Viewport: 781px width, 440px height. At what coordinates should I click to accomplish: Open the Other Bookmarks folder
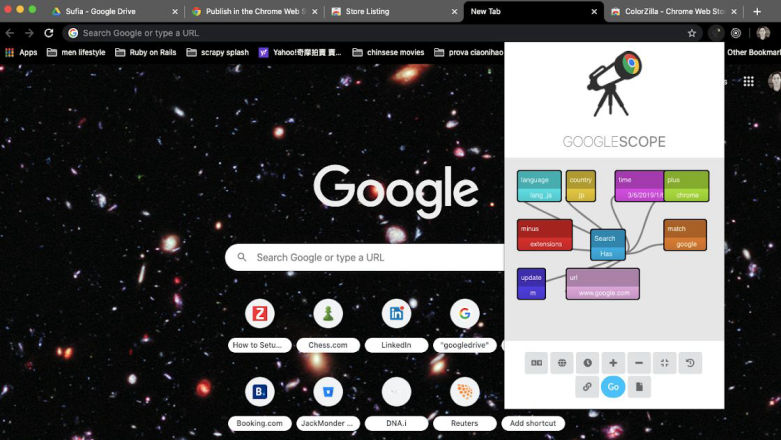[753, 52]
